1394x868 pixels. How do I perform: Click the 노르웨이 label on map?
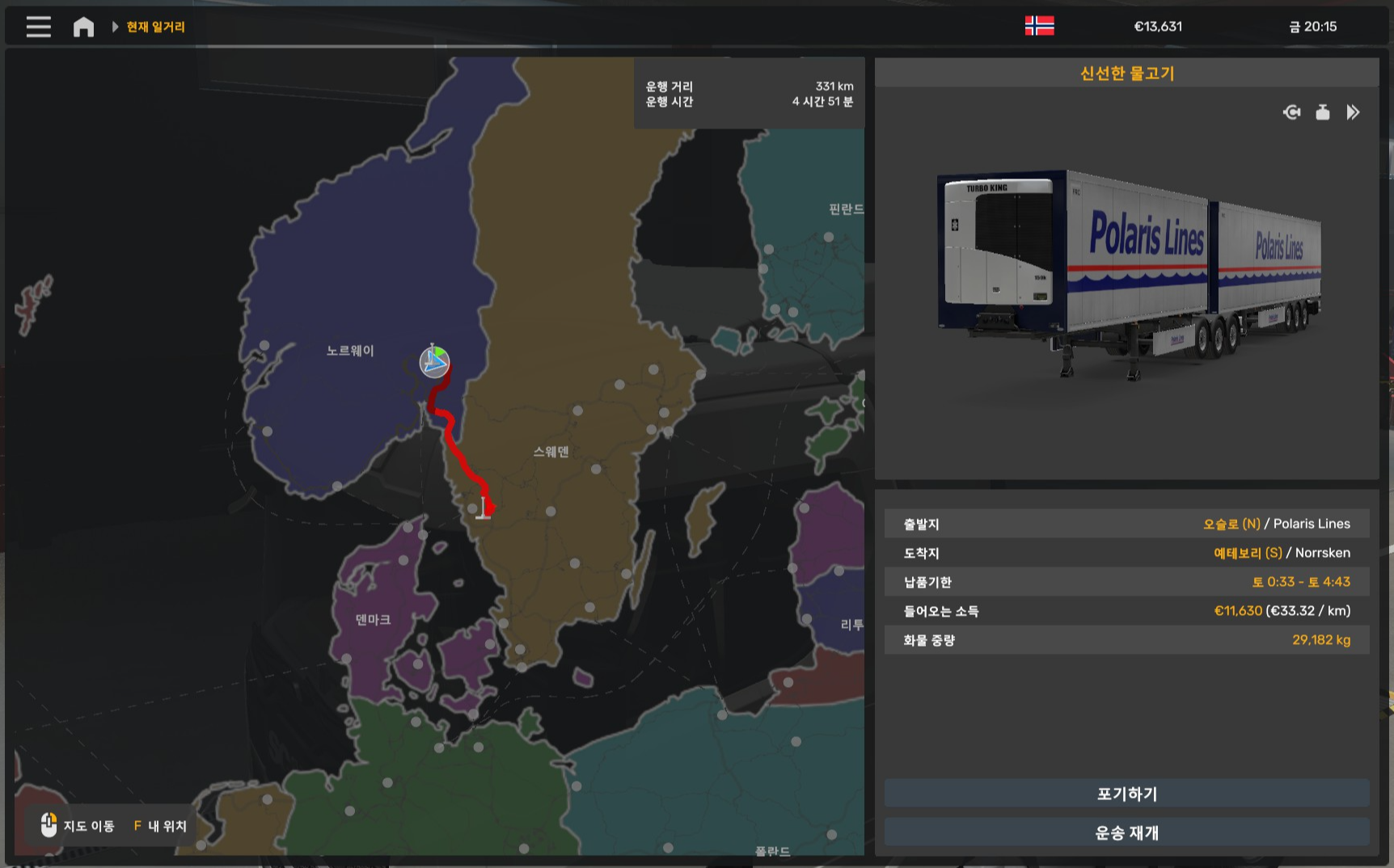(350, 351)
